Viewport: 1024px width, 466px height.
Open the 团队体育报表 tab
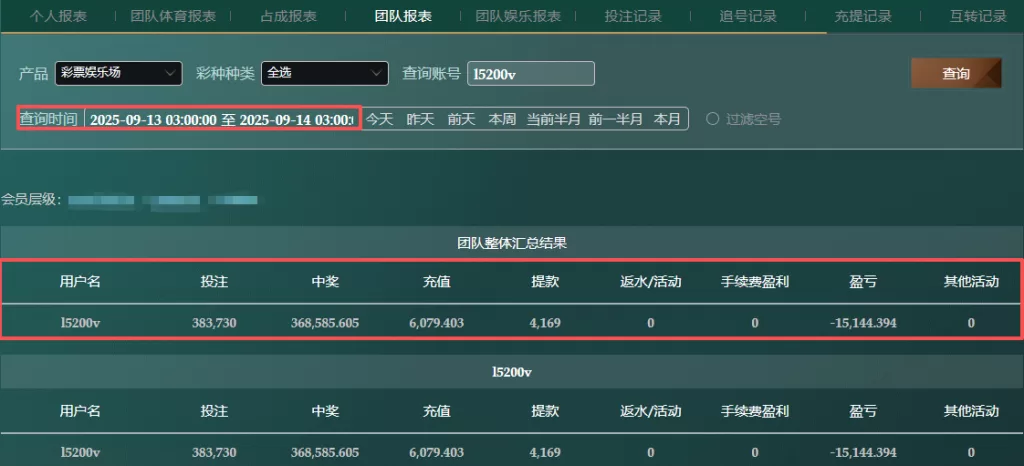pos(173,16)
